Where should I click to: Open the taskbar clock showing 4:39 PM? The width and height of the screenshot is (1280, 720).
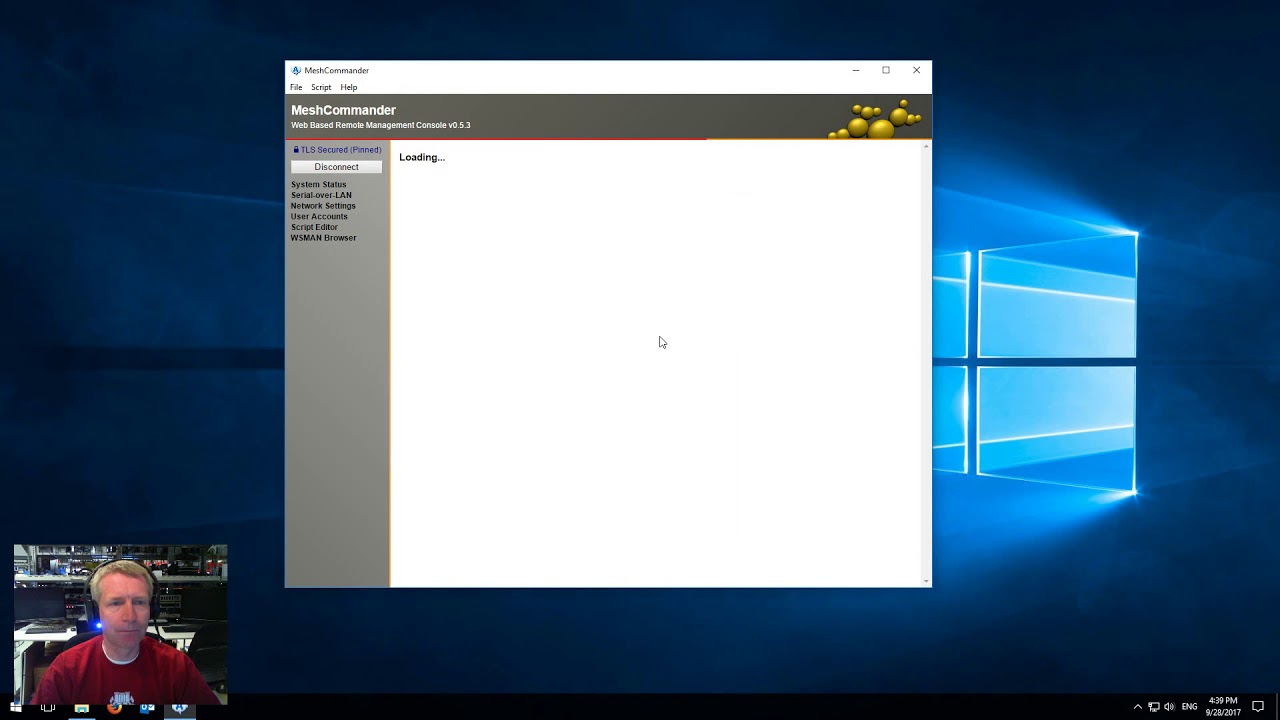tap(1223, 707)
